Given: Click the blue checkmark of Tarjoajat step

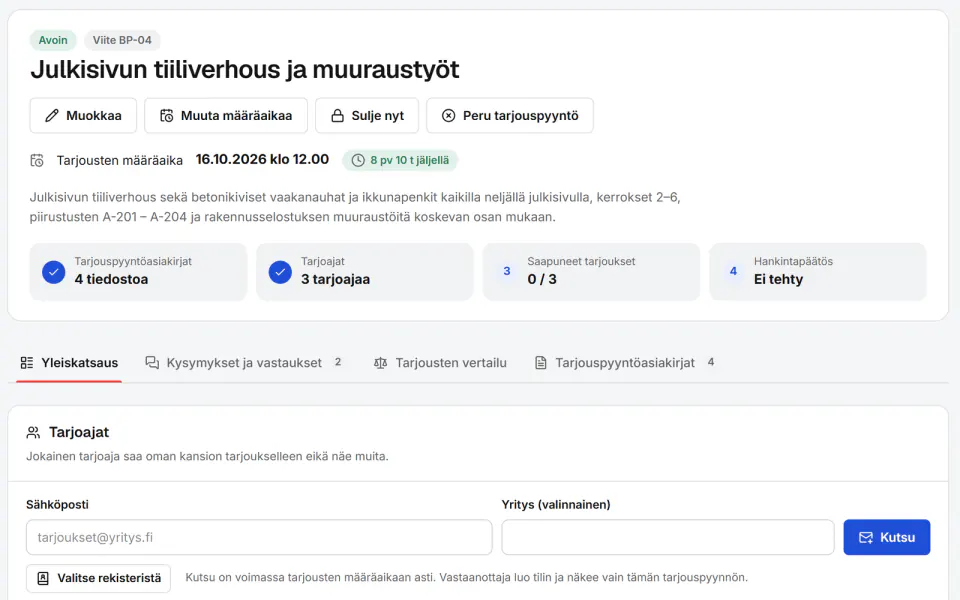Looking at the screenshot, I should pyautogui.click(x=280, y=272).
